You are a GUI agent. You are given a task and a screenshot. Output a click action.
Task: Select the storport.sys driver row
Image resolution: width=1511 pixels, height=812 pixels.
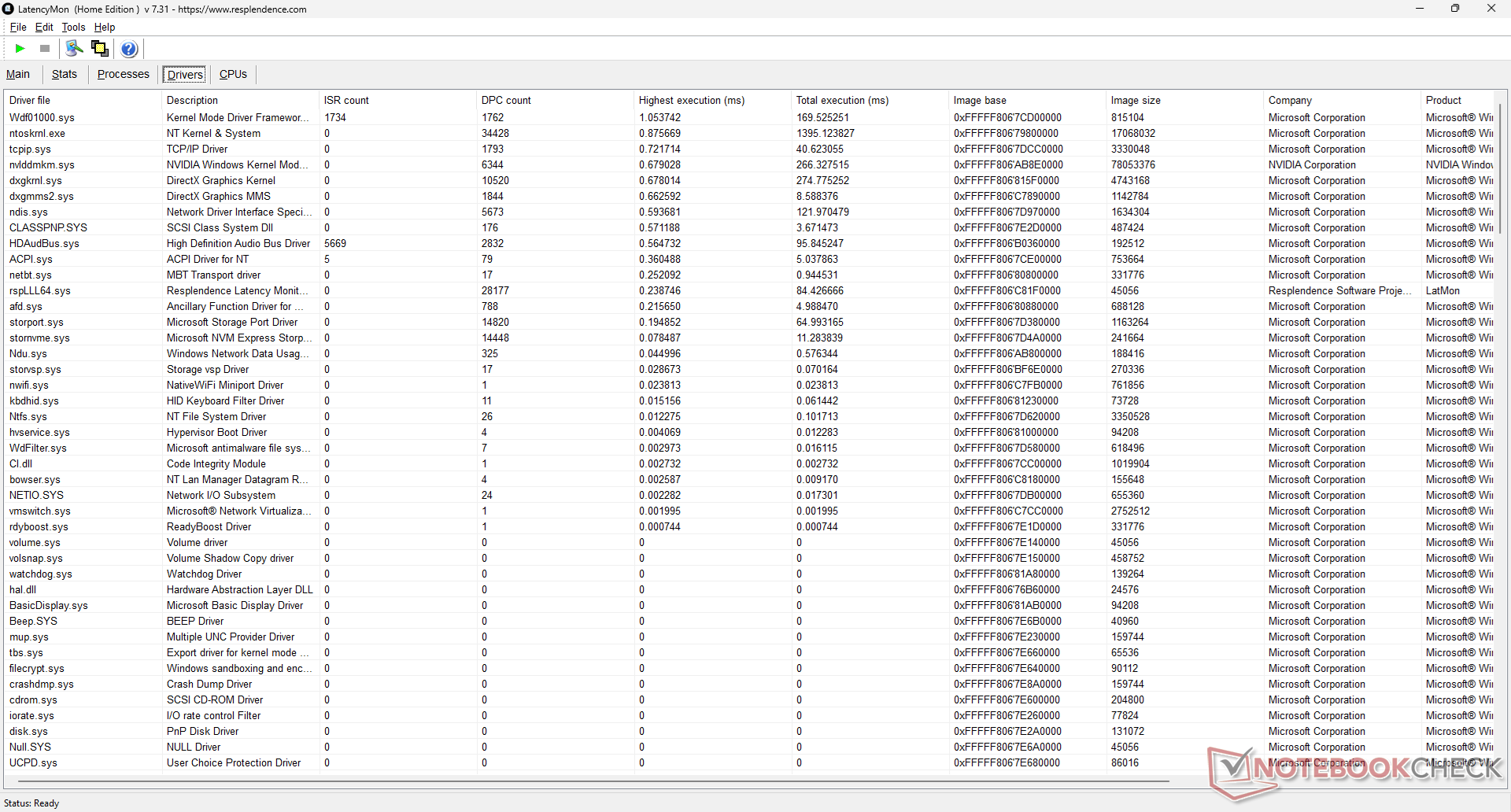(749, 322)
